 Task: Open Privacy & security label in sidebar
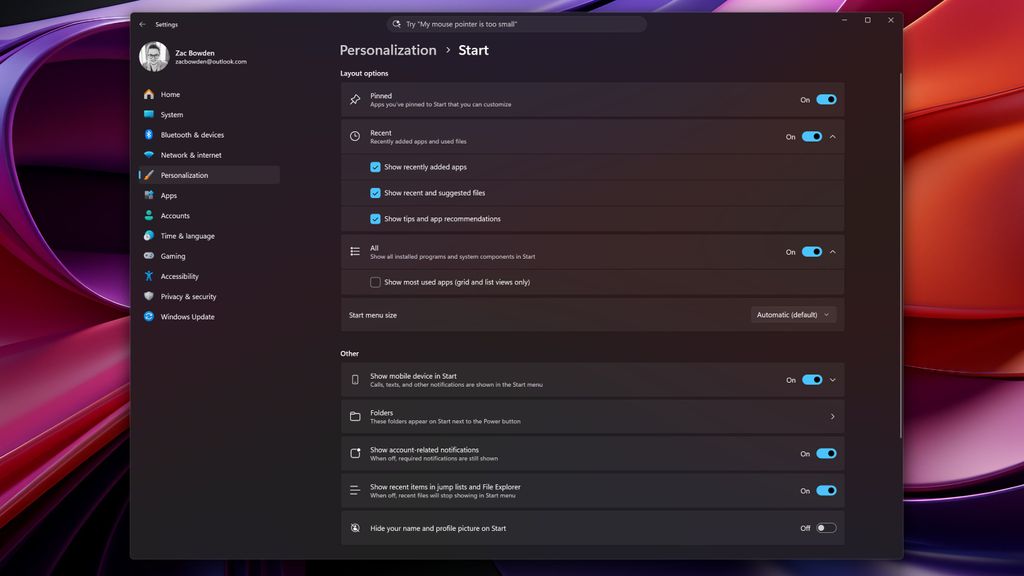[x=188, y=296]
